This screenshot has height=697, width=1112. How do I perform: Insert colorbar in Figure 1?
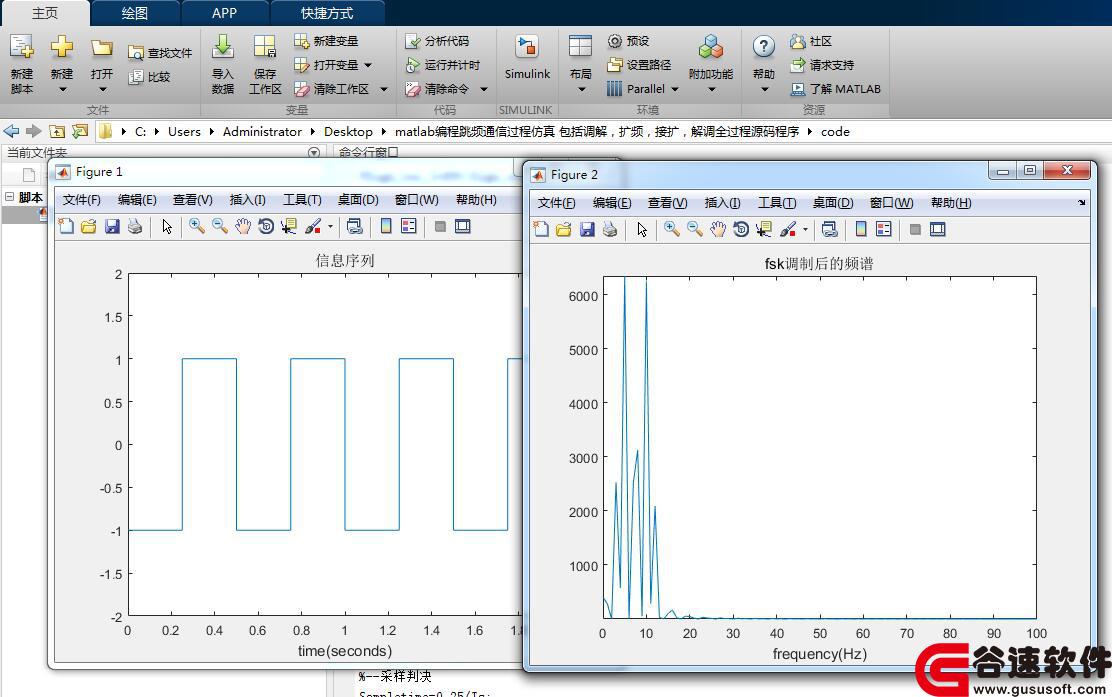coord(386,226)
